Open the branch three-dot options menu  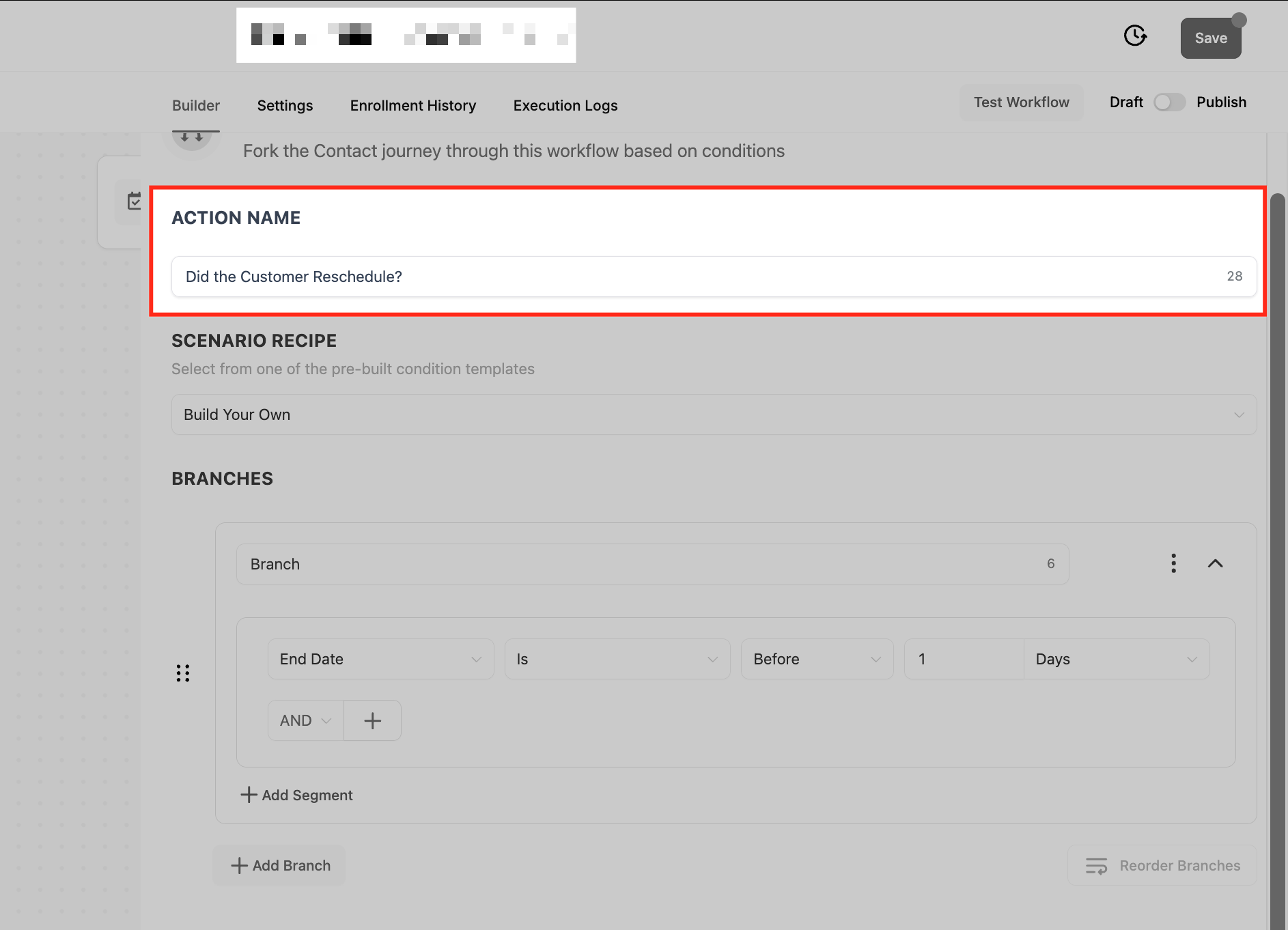(x=1173, y=563)
